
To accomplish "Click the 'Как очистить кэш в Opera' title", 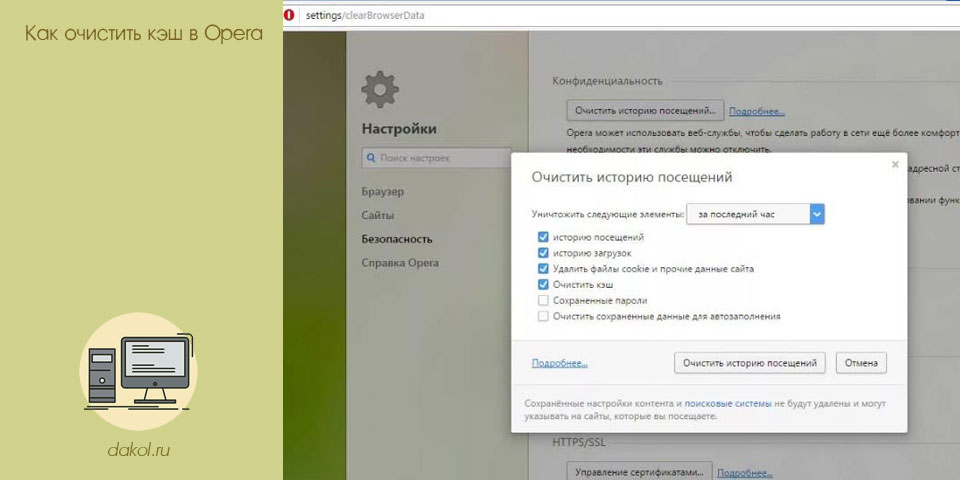I will point(144,34).
